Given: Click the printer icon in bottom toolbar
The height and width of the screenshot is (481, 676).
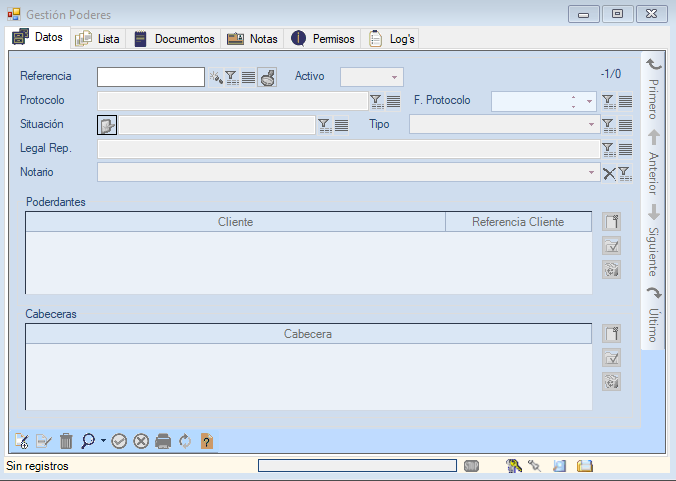Looking at the screenshot, I should 164,441.
